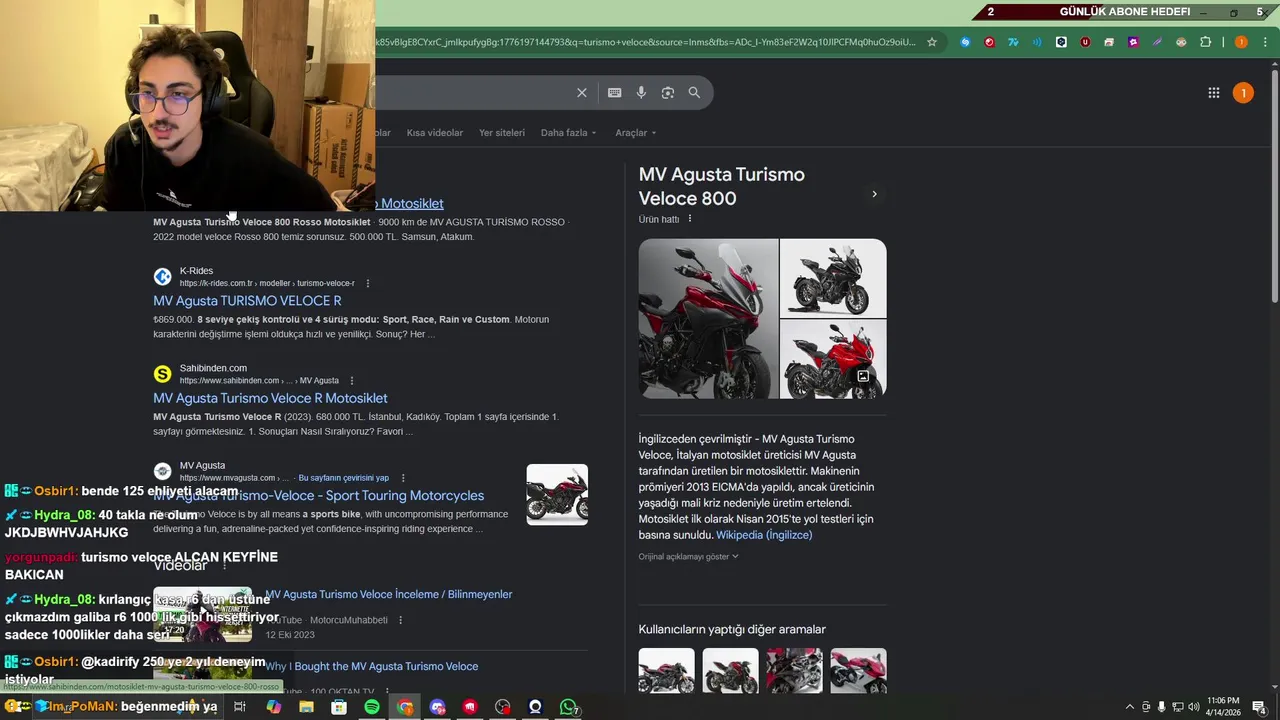The image size is (1280, 720).
Task: Select first related search motorcycle thumbnail
Action: [x=666, y=671]
